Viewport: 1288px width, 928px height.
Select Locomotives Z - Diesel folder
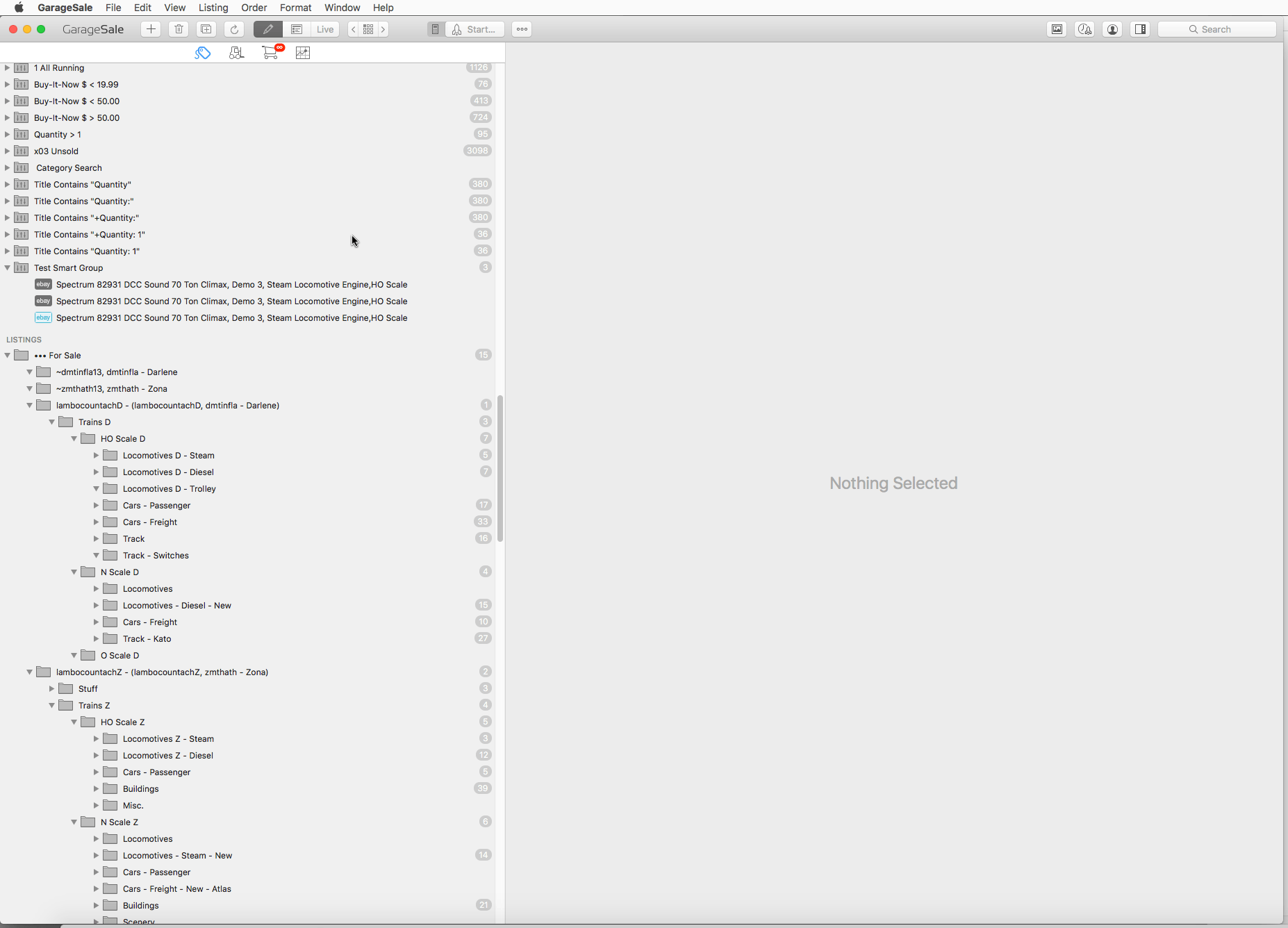(x=247, y=755)
